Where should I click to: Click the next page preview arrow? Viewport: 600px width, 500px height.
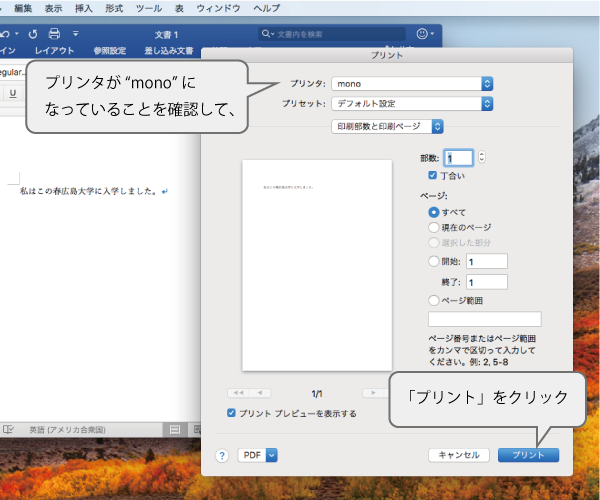coord(373,393)
